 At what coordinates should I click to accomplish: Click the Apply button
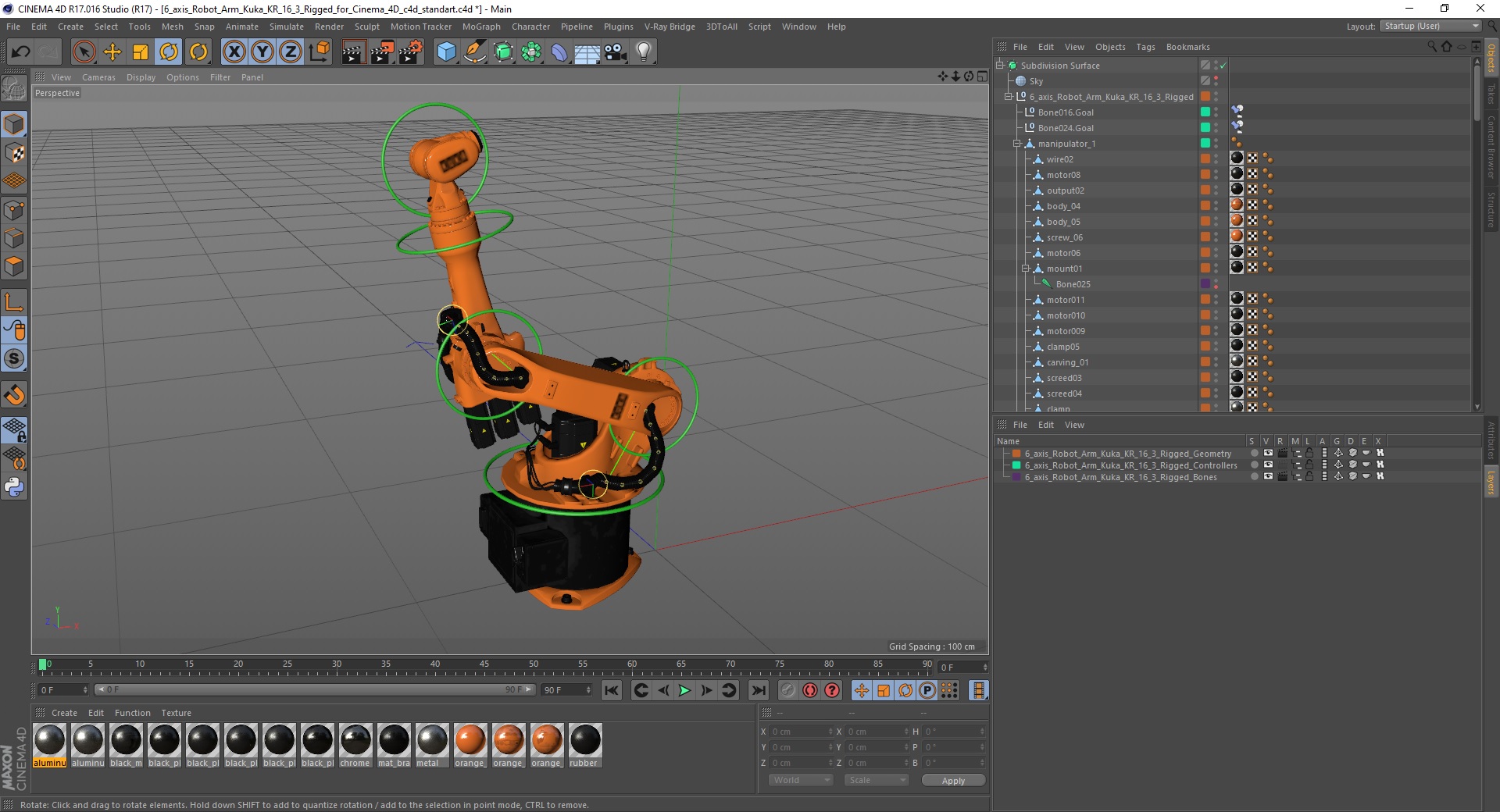(x=953, y=781)
